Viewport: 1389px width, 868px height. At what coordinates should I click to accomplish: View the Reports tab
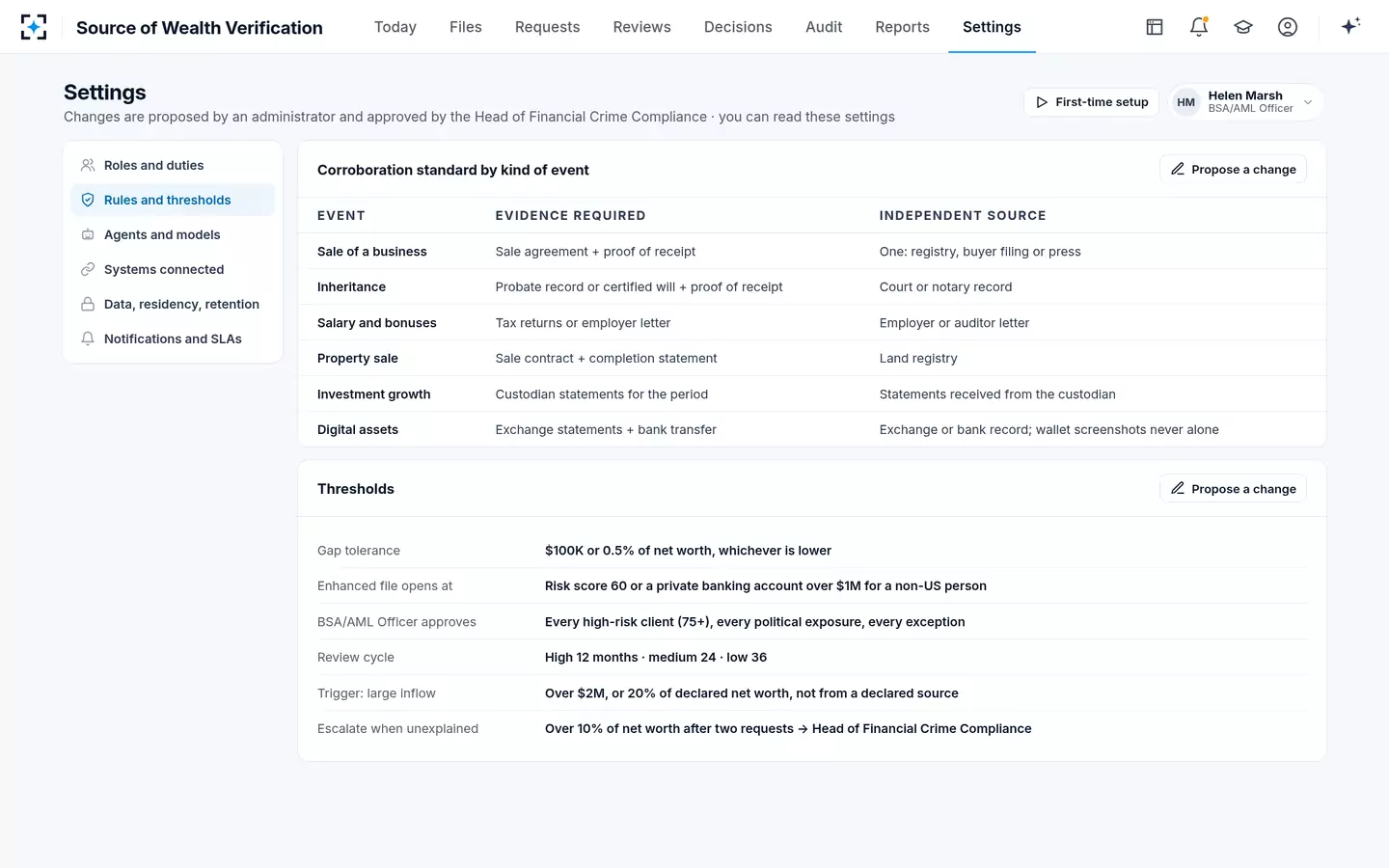pyautogui.click(x=903, y=27)
